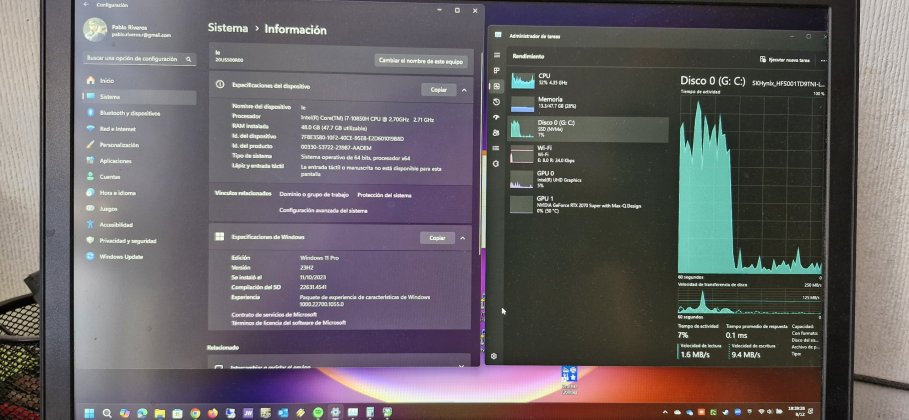
Task: Open Pablo Riveros account profile
Action: (130, 30)
